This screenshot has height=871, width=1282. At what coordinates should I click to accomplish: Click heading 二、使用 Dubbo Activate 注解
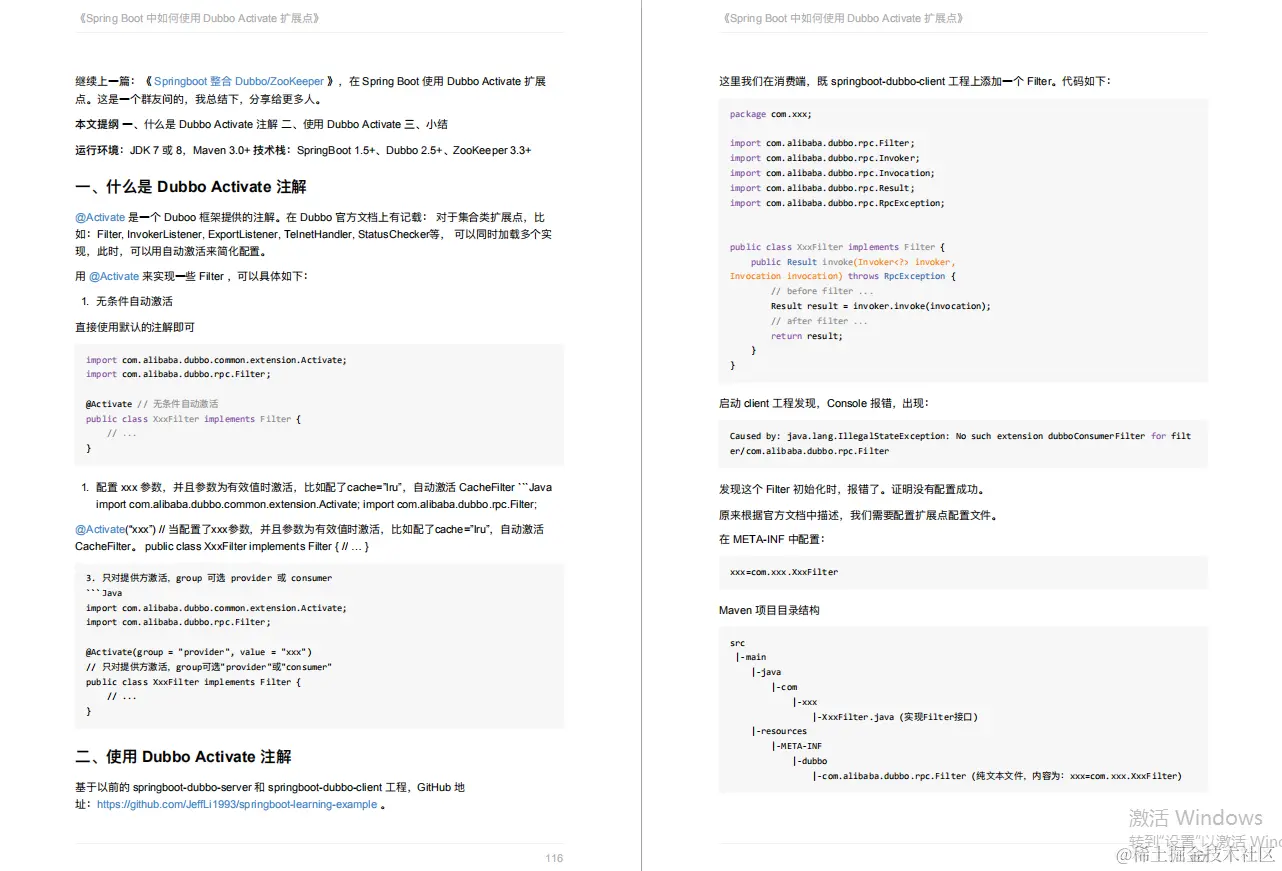pos(183,756)
